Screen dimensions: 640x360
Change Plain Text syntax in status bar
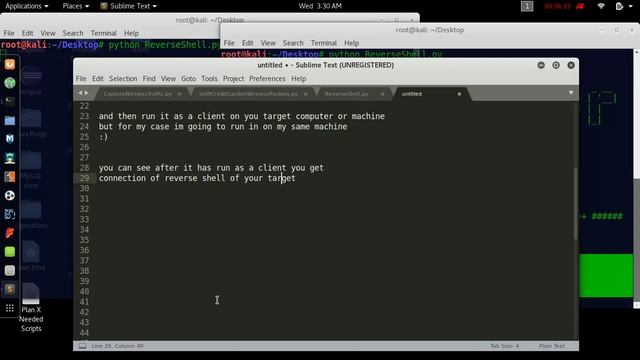(x=551, y=346)
